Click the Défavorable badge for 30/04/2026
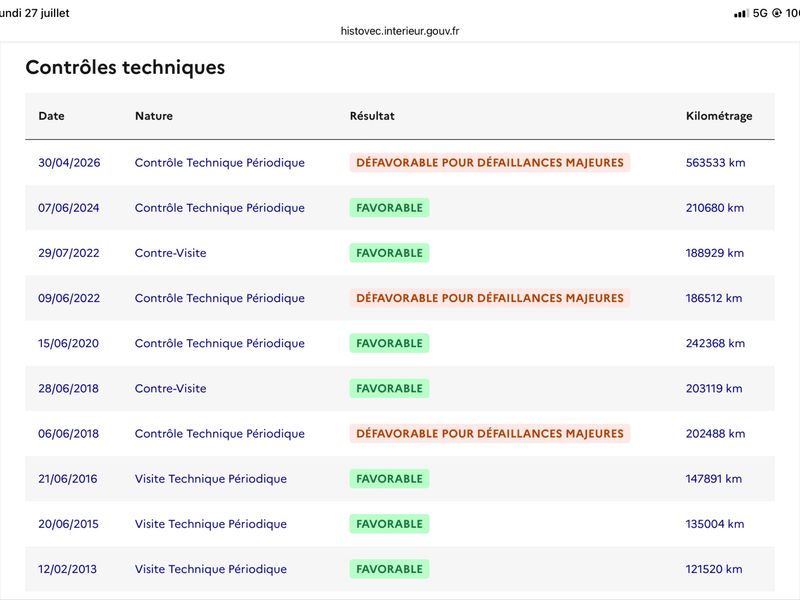 (x=490, y=163)
